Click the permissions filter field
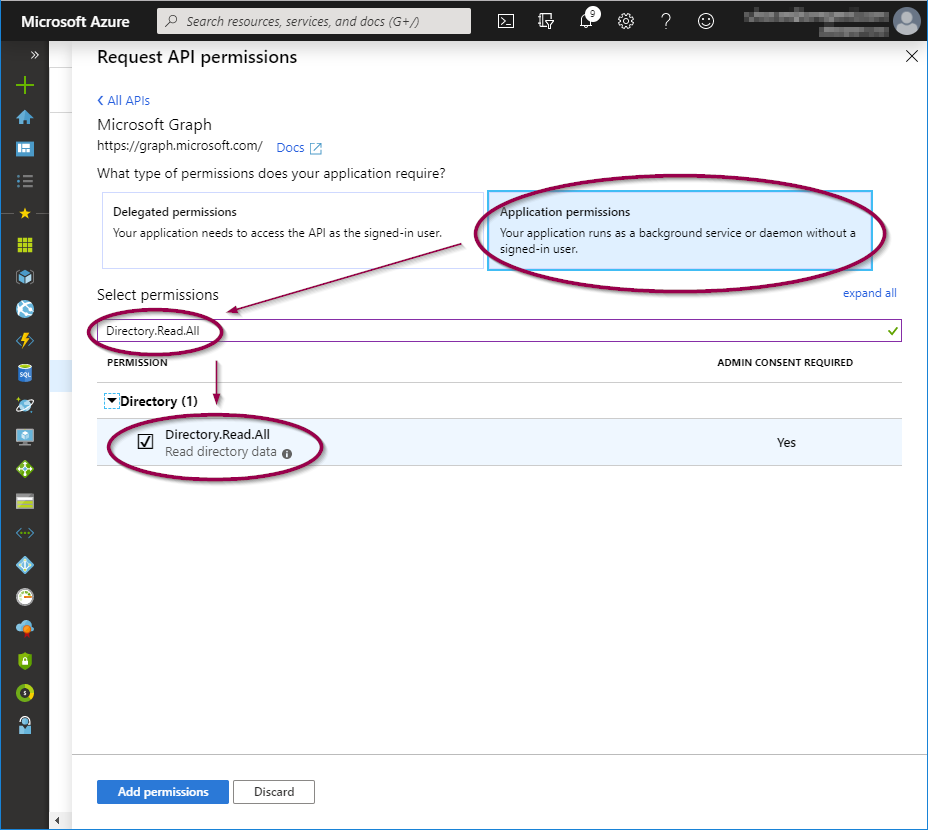This screenshot has width=928, height=830. point(499,330)
